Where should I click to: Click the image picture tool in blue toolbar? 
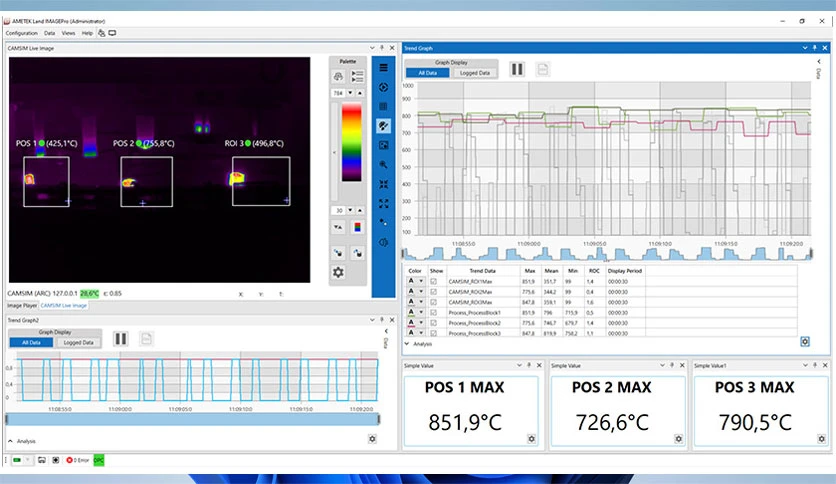pos(383,145)
